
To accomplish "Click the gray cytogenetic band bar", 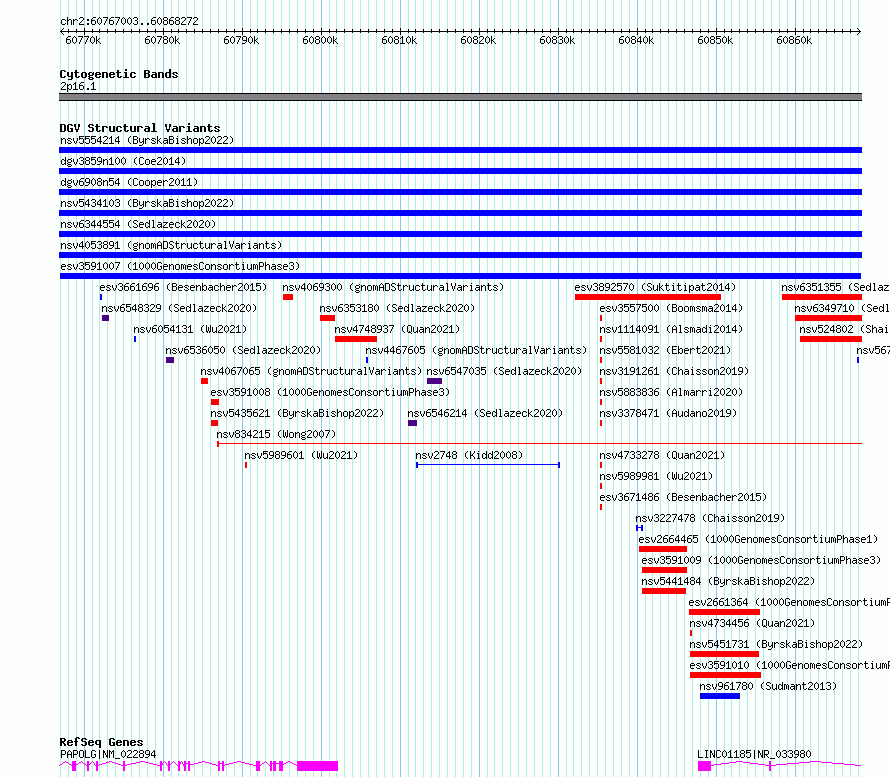I will click(460, 97).
